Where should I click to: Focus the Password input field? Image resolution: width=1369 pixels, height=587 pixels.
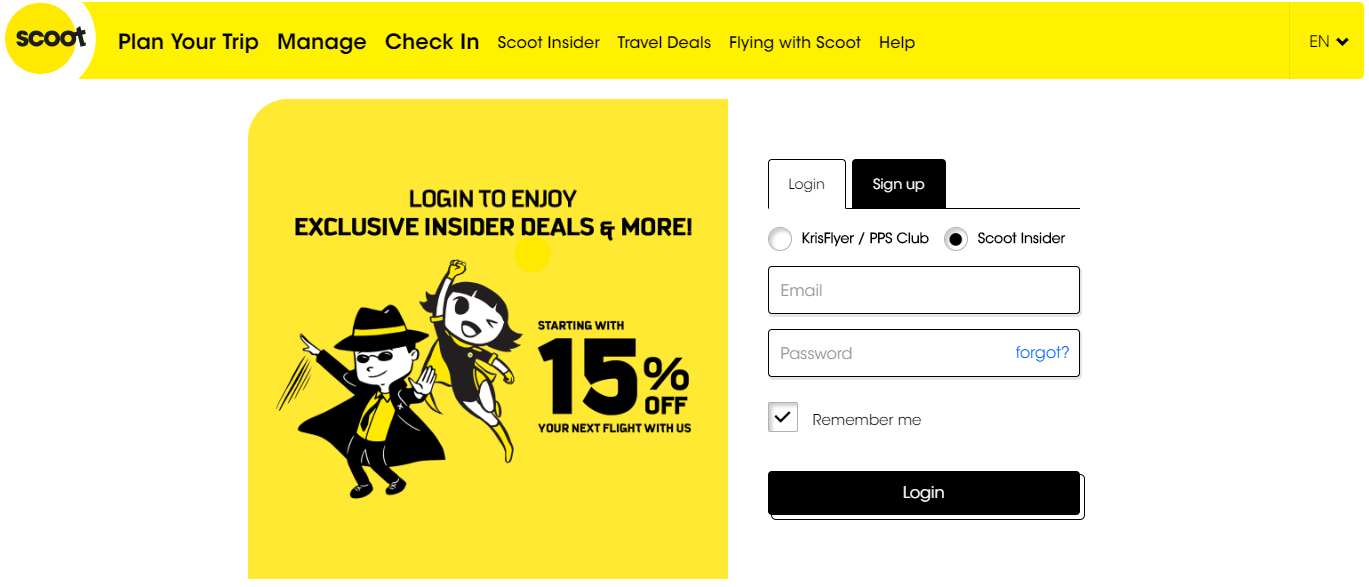pyautogui.click(x=890, y=353)
